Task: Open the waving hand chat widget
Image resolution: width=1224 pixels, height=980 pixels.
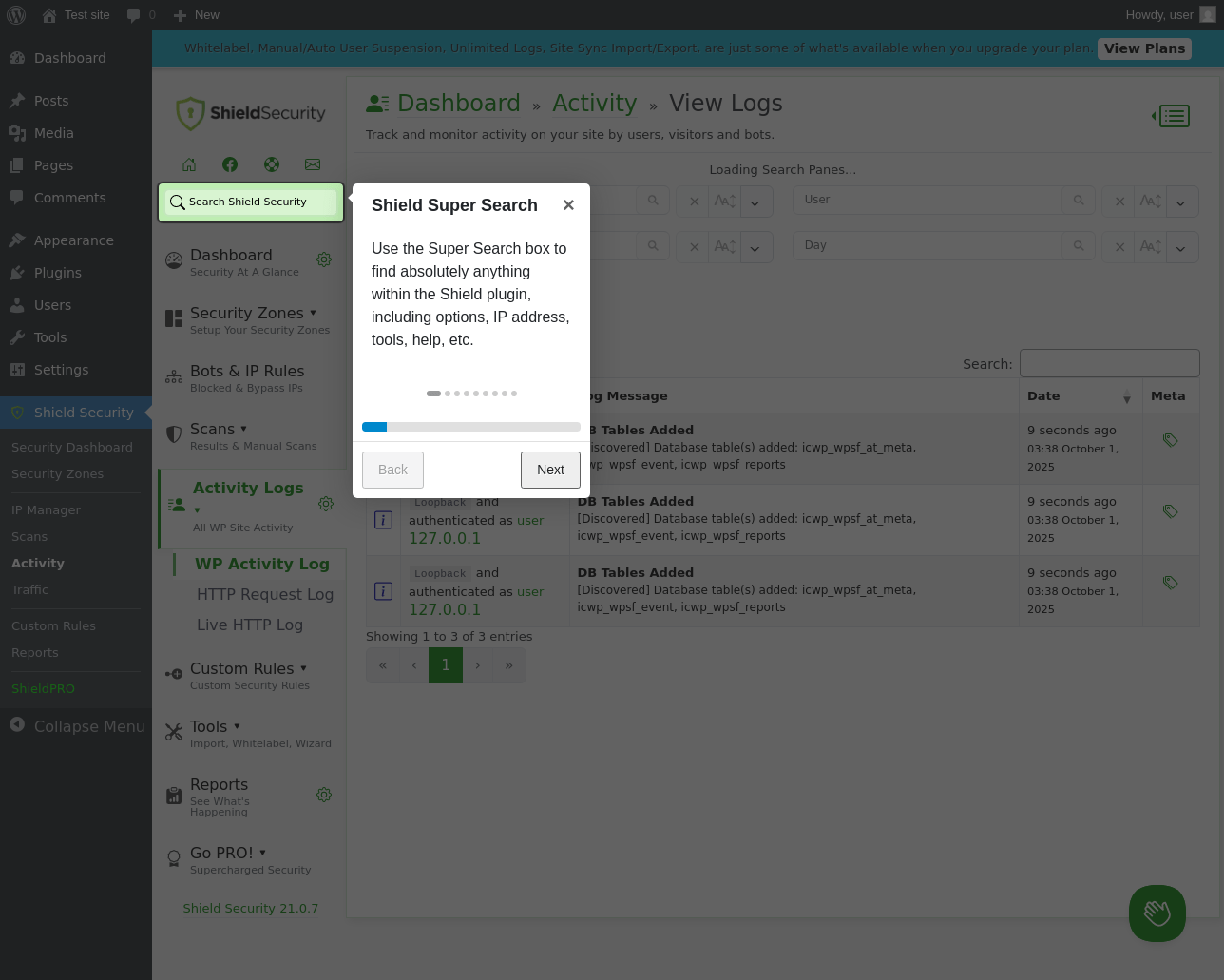Action: [x=1157, y=913]
